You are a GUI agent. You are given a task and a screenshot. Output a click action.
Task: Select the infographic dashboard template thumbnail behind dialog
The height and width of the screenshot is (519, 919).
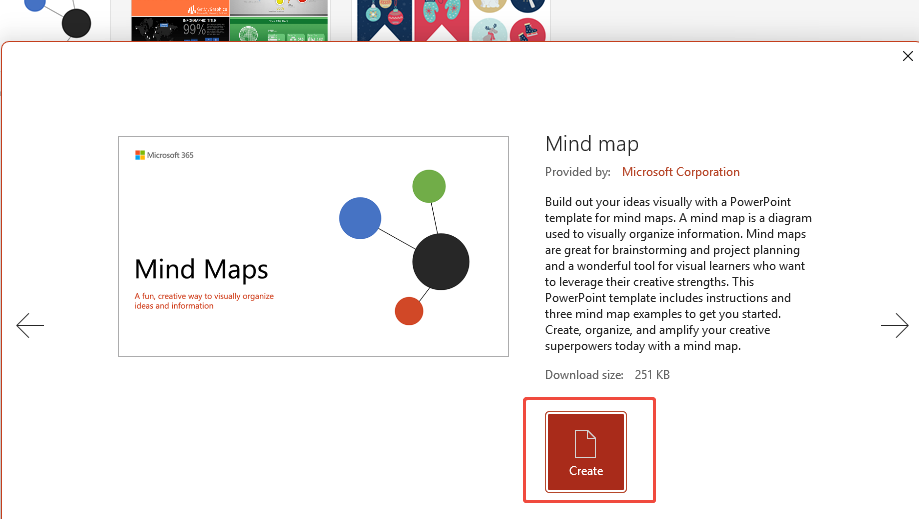[x=229, y=21]
